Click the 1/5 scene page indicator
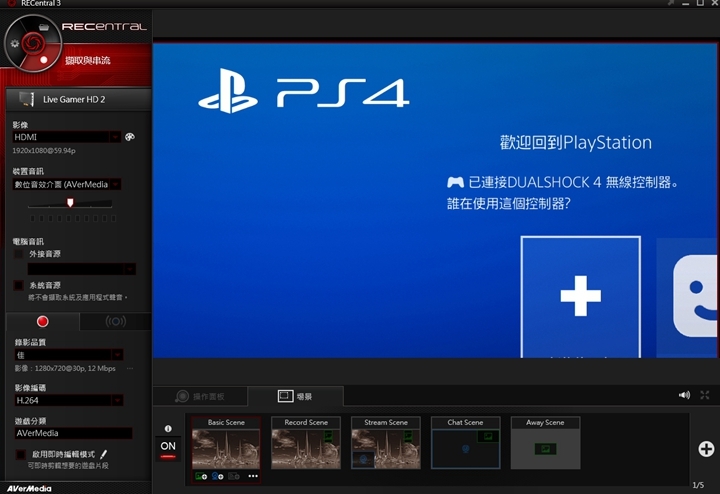 [x=698, y=485]
